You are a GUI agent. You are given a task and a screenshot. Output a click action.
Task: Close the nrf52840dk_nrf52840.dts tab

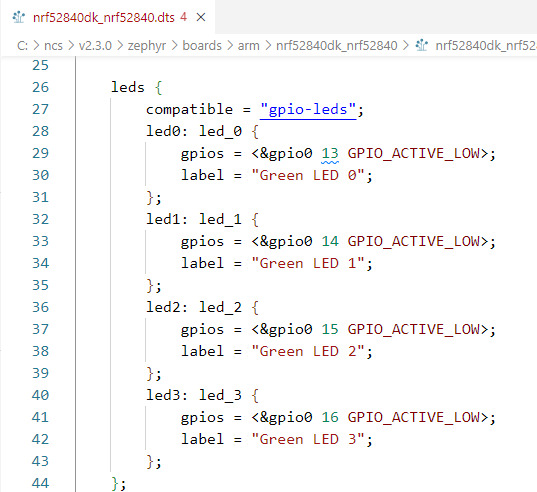[201, 17]
